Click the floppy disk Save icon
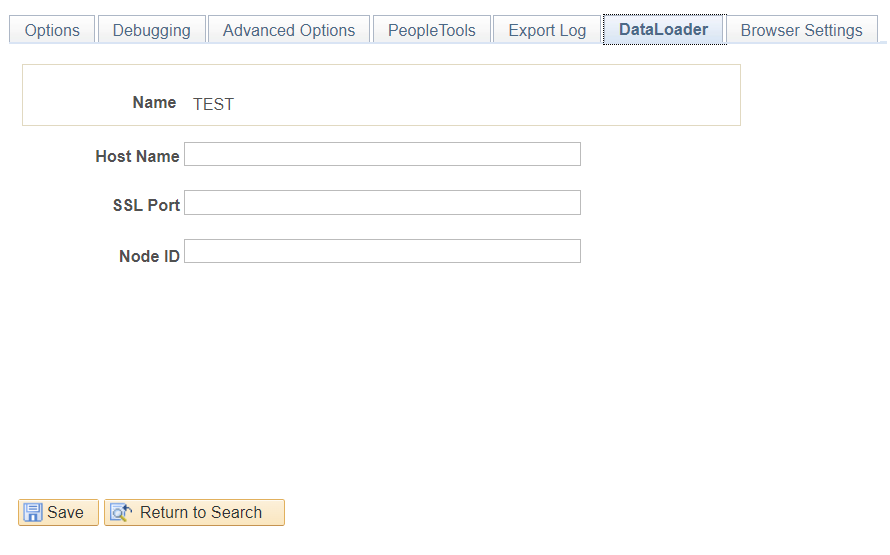The image size is (890, 555). coord(33,513)
